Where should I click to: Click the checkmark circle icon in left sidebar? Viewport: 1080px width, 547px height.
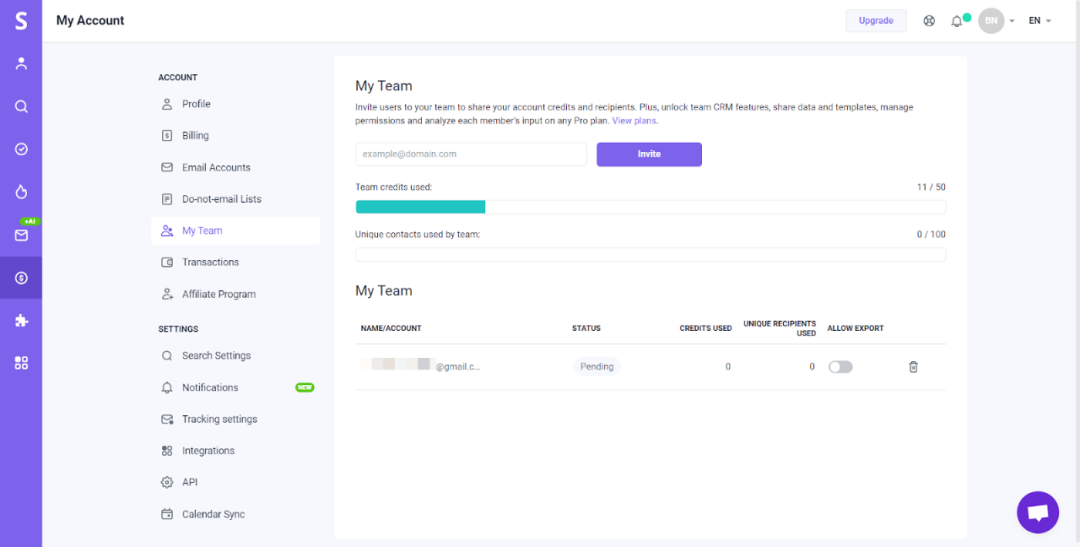(21, 149)
